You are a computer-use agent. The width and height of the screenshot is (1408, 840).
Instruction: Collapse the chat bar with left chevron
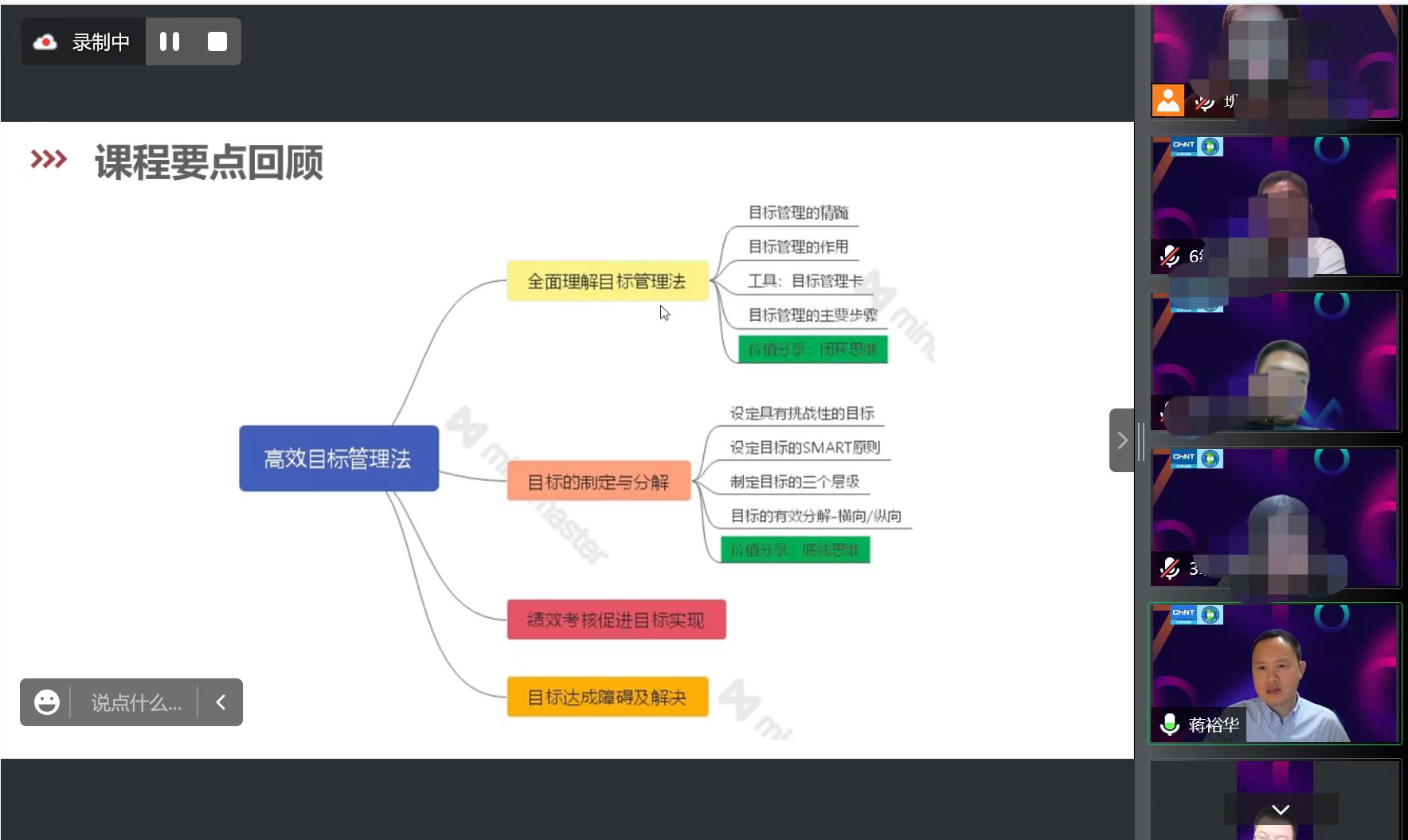(221, 702)
